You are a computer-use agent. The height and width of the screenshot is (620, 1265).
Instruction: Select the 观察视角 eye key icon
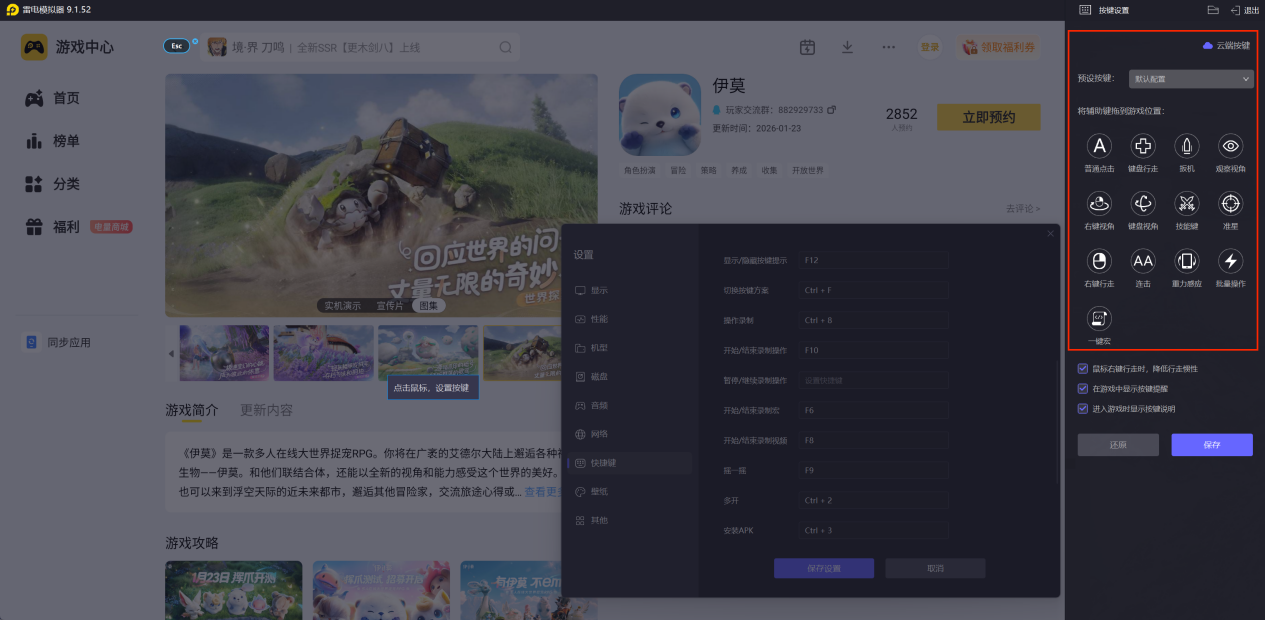pos(1231,147)
